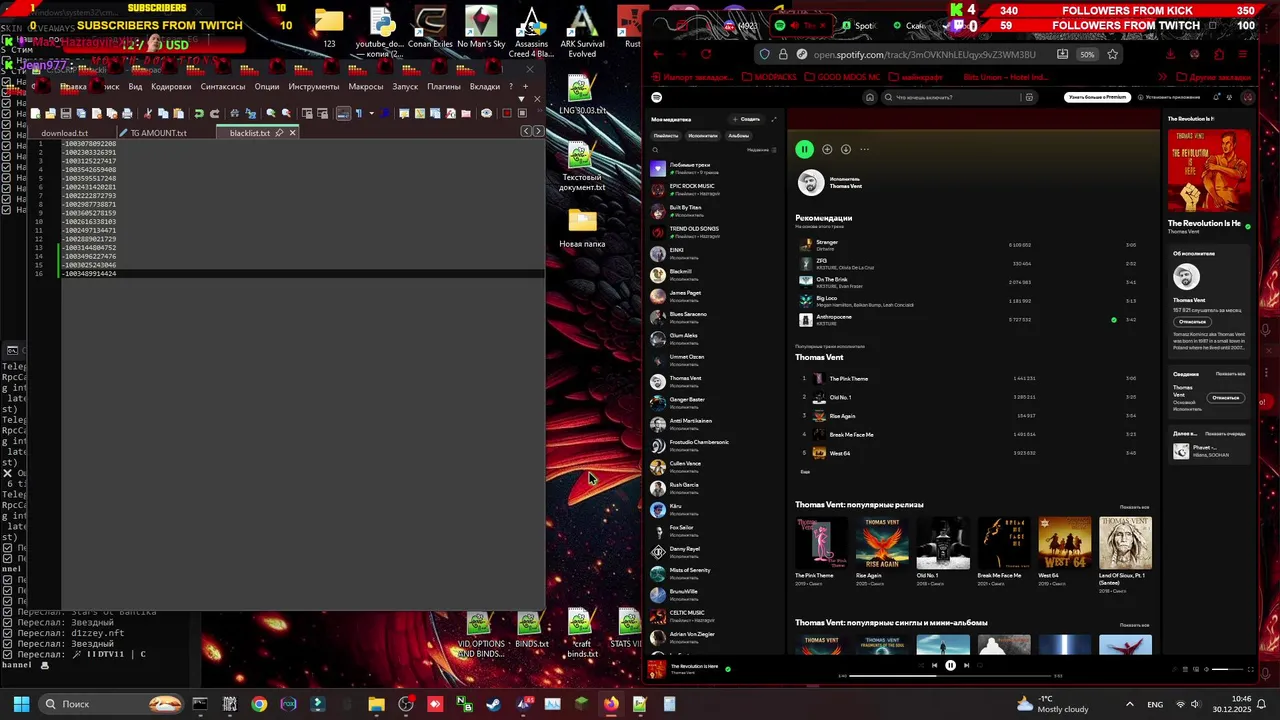Click the Replace icon in Notepad++ toolbar

(x=250, y=114)
